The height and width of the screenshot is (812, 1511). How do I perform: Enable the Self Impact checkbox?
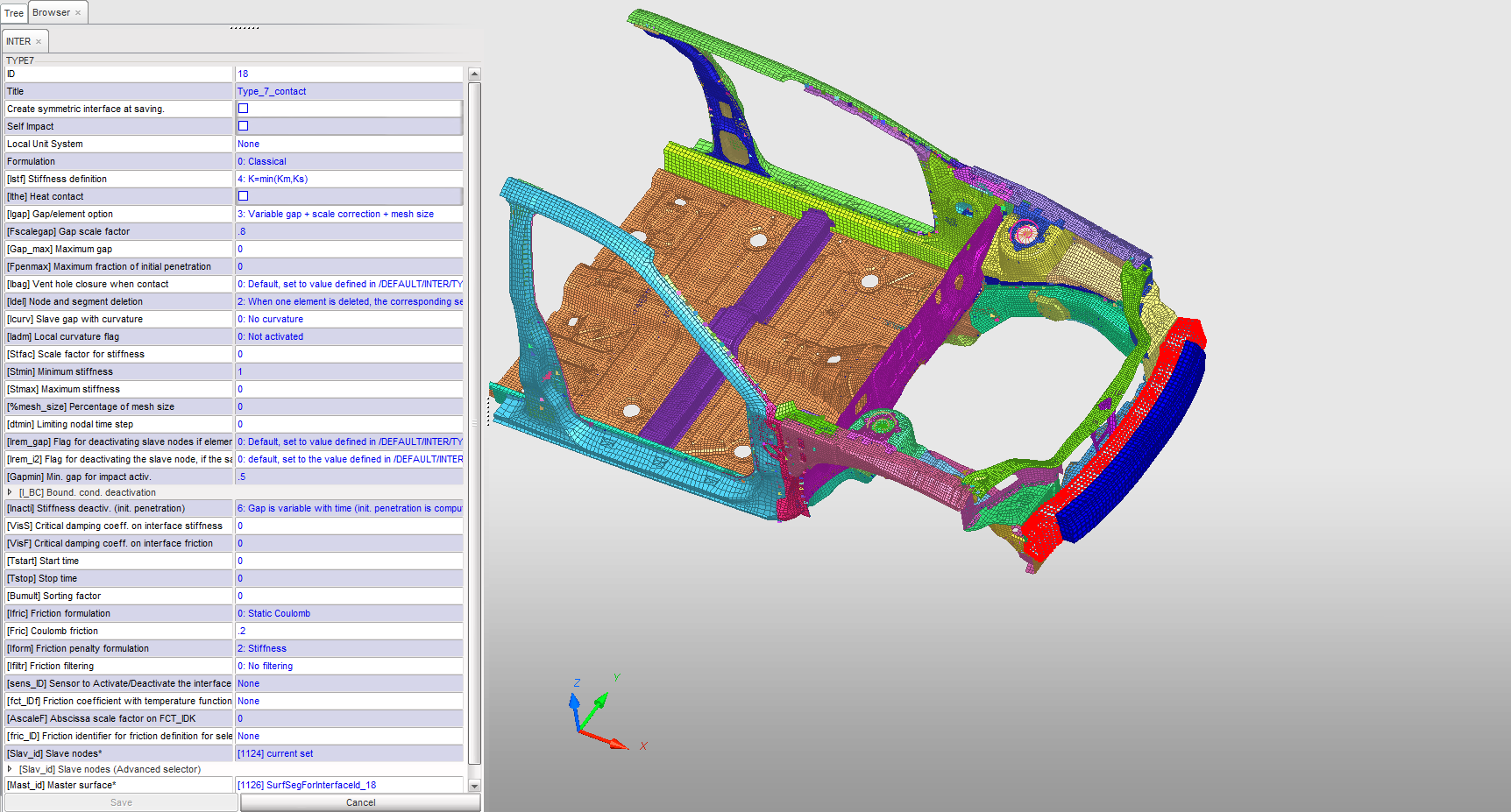[x=243, y=125]
